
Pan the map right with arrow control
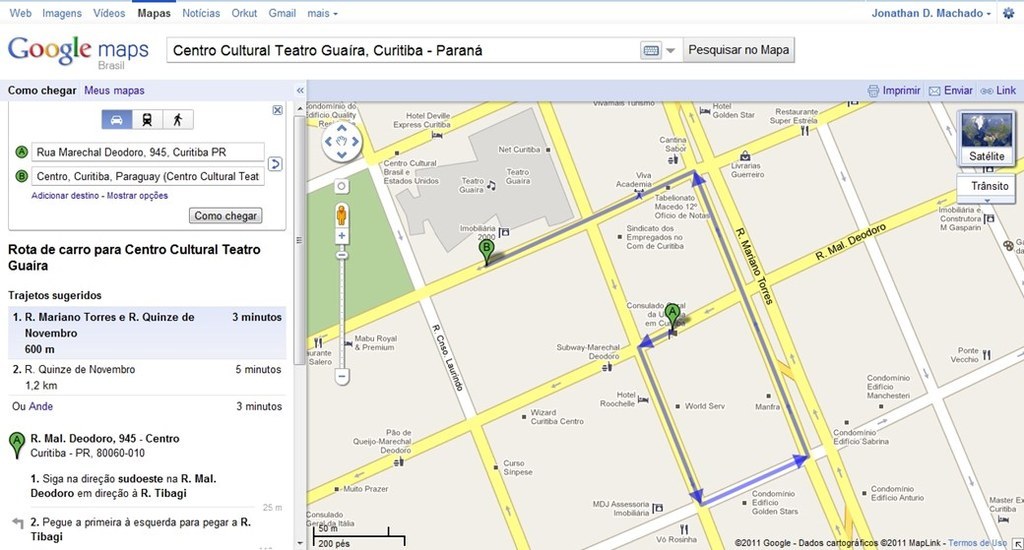coord(355,141)
